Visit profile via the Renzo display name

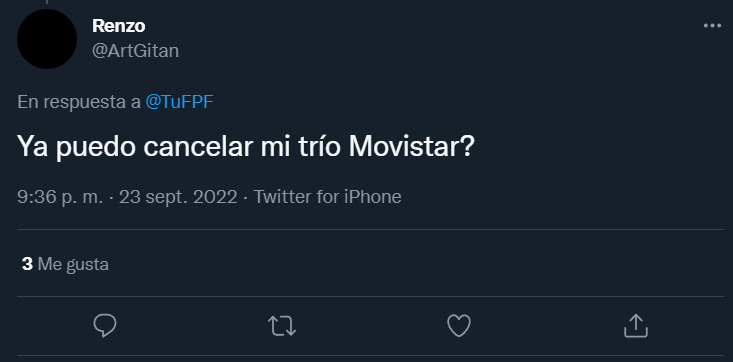[118, 26]
